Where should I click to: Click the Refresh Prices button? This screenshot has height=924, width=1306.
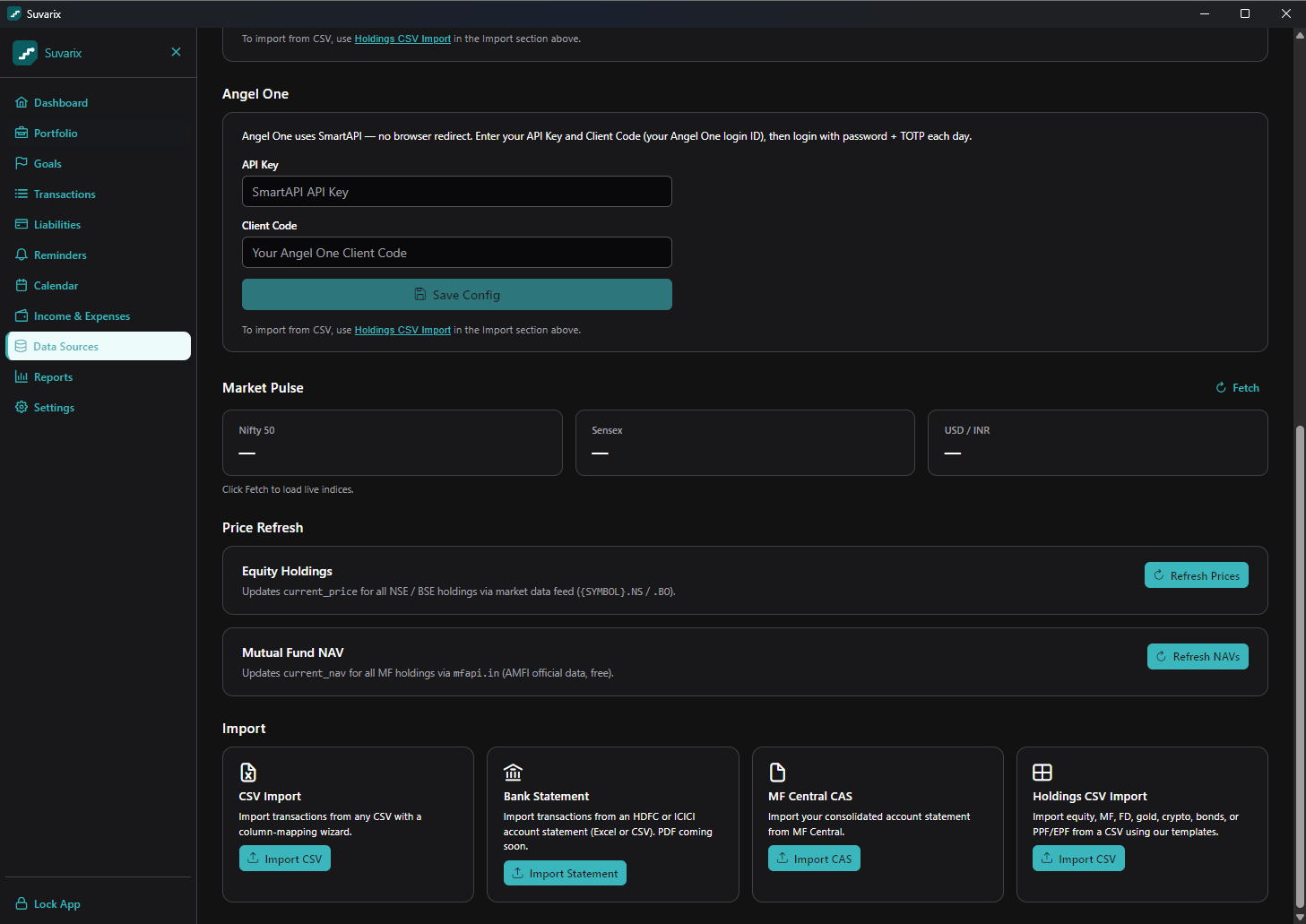tap(1196, 575)
